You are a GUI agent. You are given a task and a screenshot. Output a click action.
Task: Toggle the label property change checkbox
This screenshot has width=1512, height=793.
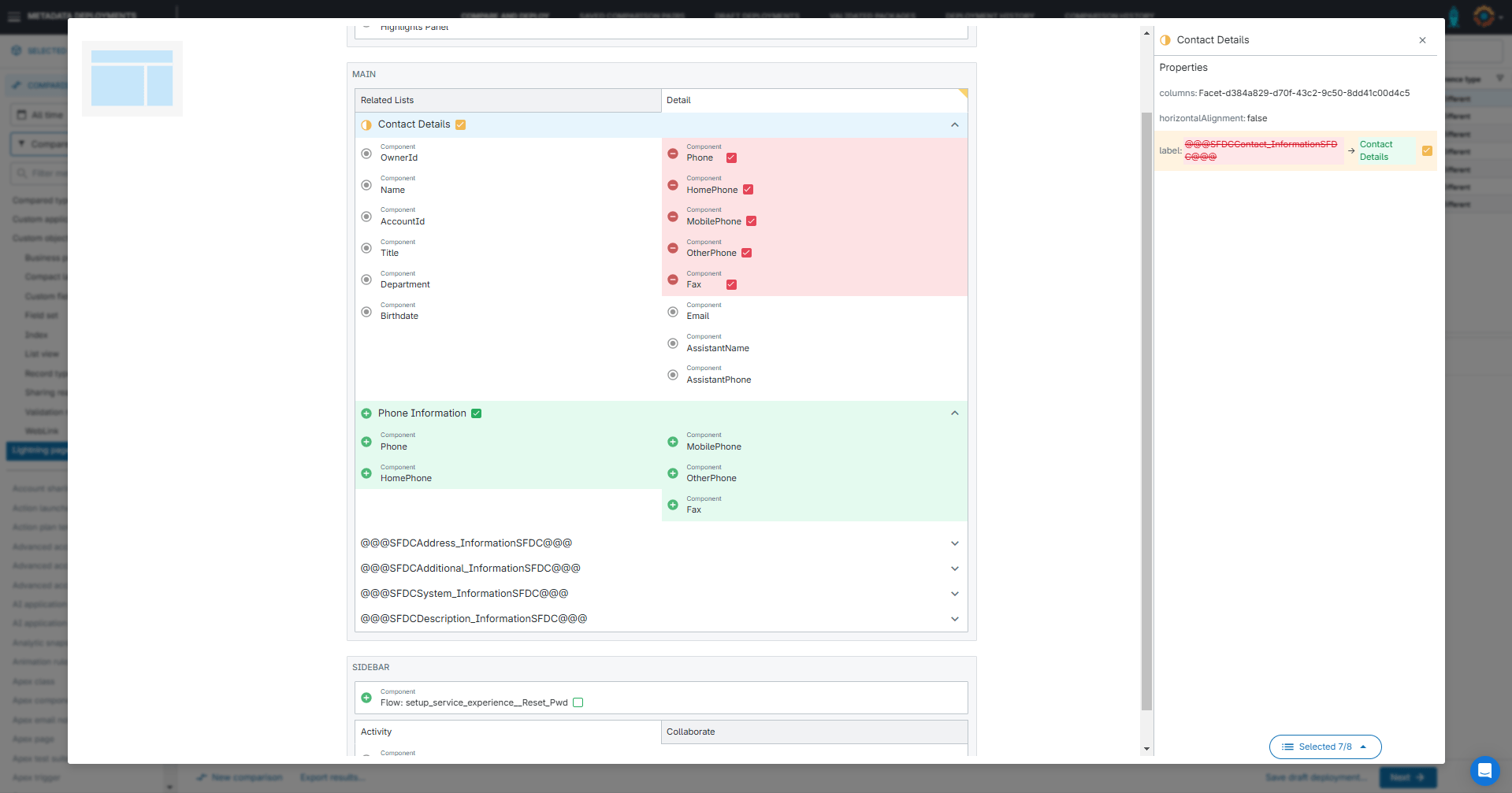pos(1427,150)
